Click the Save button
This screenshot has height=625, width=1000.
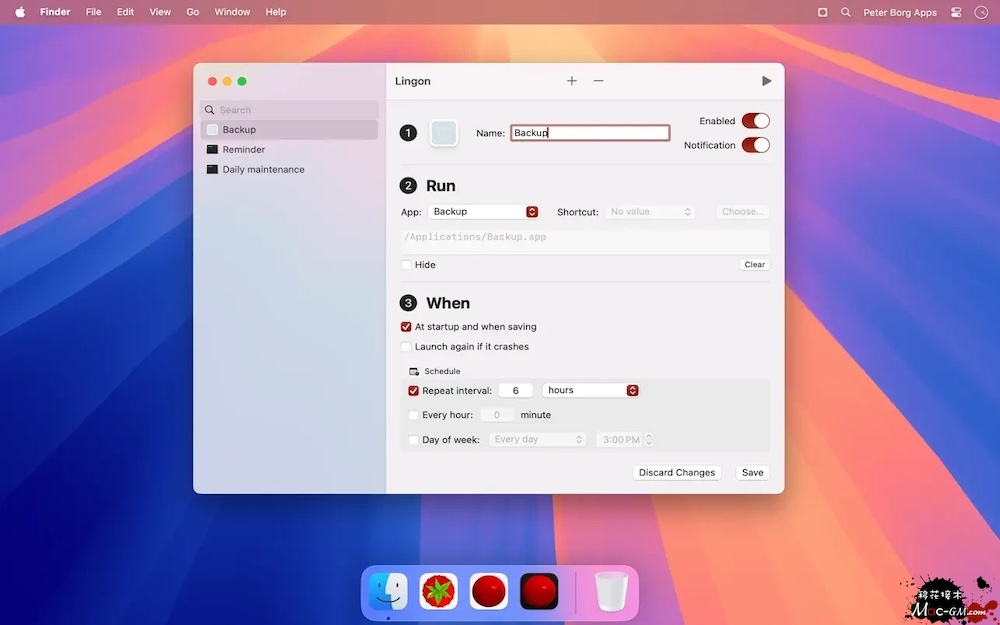(x=752, y=473)
